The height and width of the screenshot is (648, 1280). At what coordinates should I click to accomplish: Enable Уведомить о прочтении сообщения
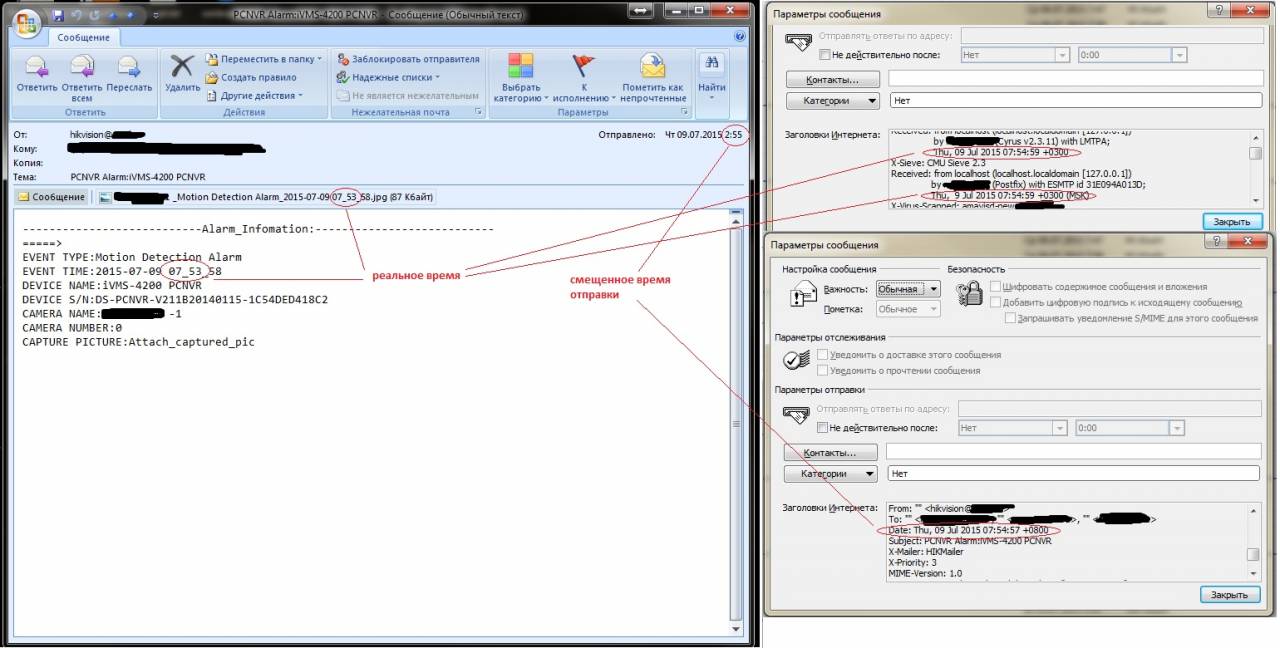[822, 371]
